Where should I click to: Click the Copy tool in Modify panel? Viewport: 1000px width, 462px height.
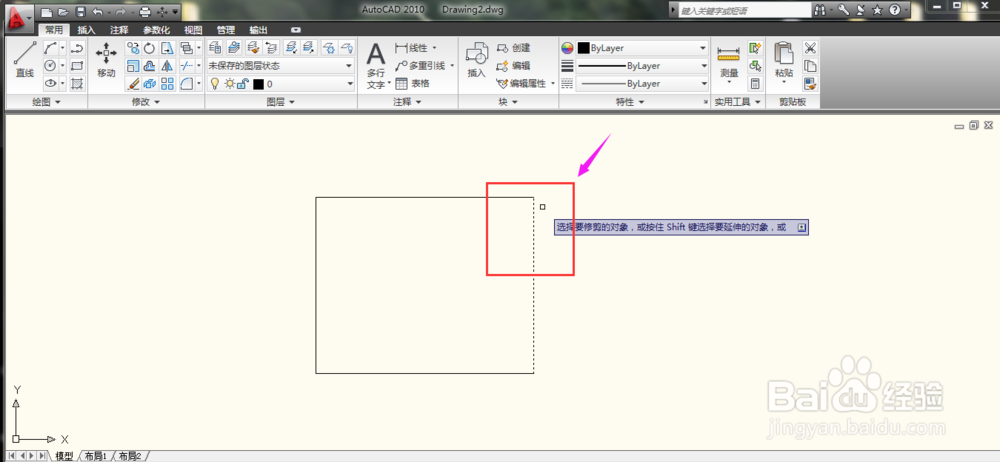coord(133,48)
